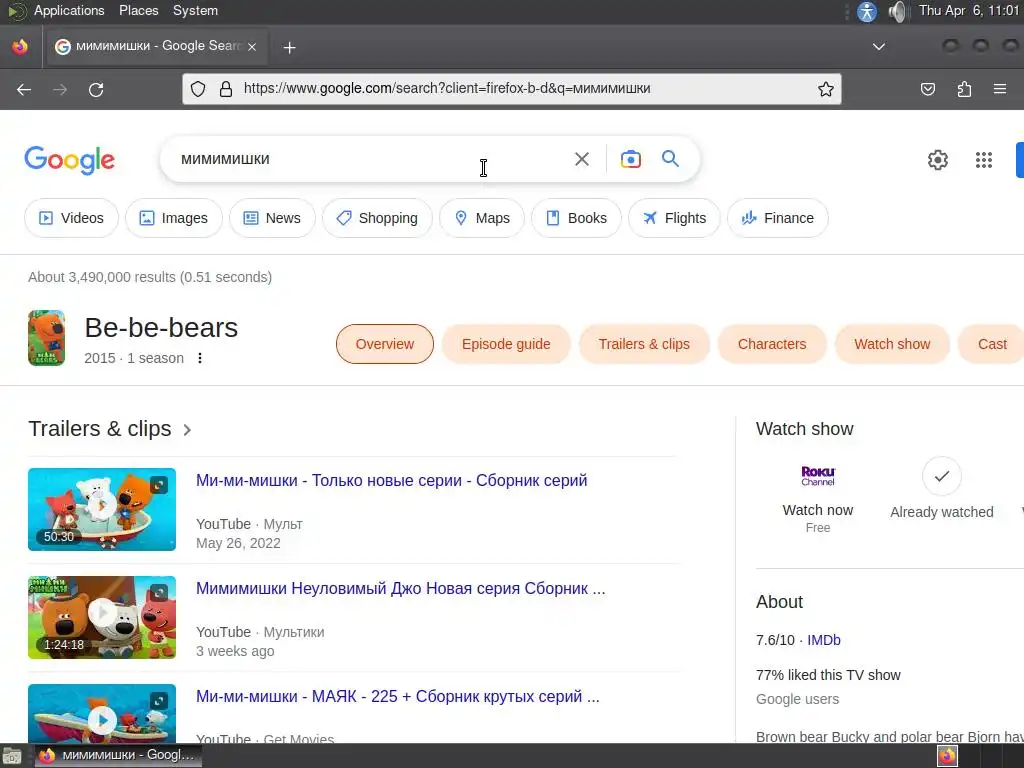Open video 'Только новые серии - Сборник серий'
Image resolution: width=1024 pixels, height=768 pixels.
tap(391, 481)
